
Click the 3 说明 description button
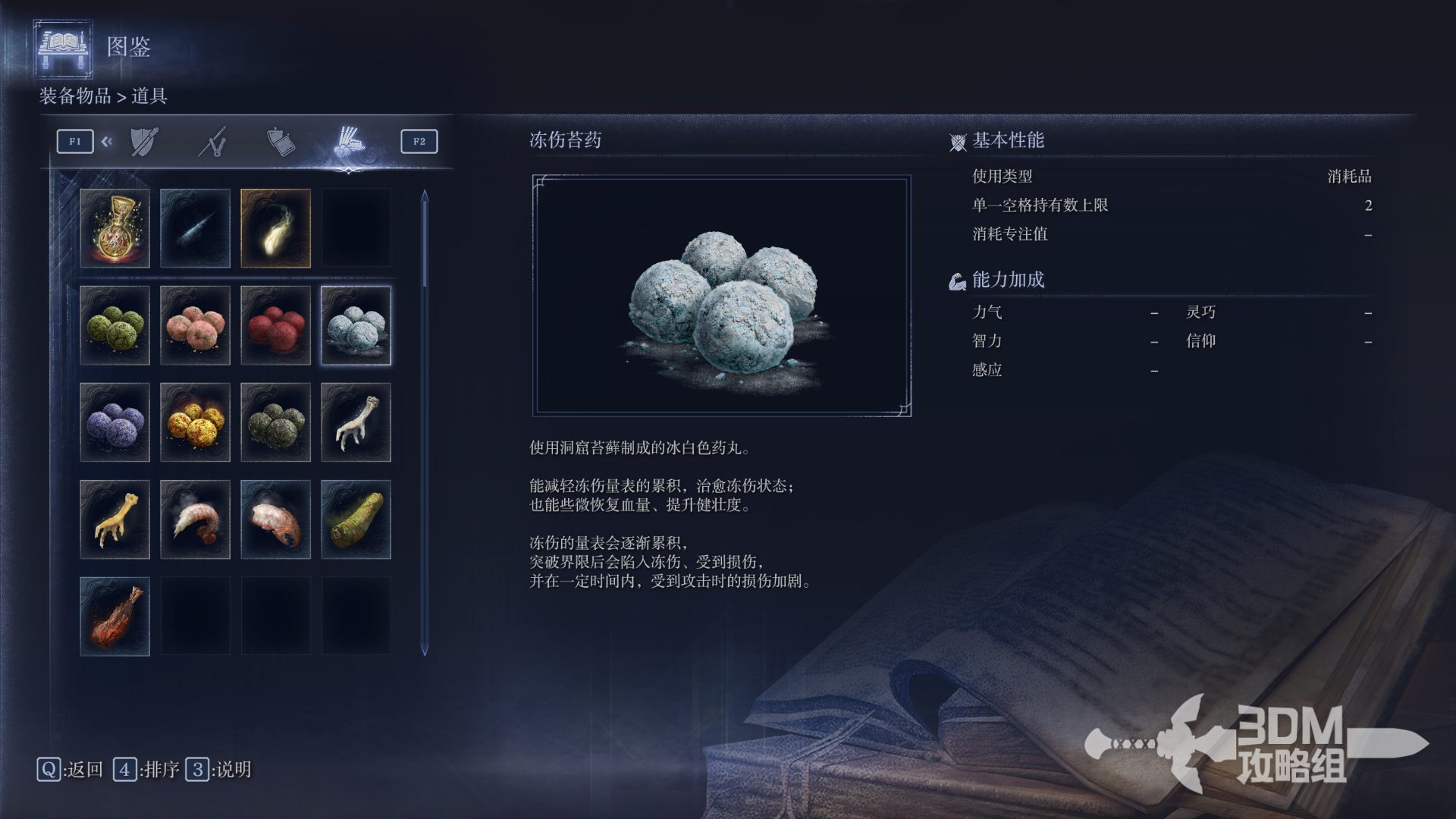[218, 770]
